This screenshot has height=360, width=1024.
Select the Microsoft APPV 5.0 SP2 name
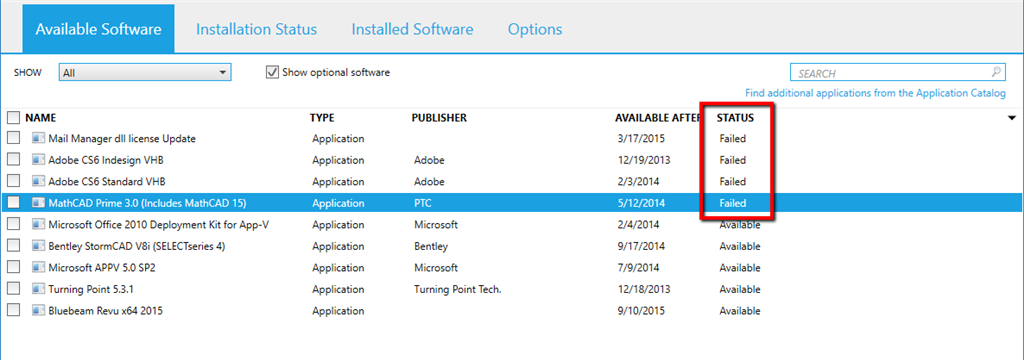point(101,268)
